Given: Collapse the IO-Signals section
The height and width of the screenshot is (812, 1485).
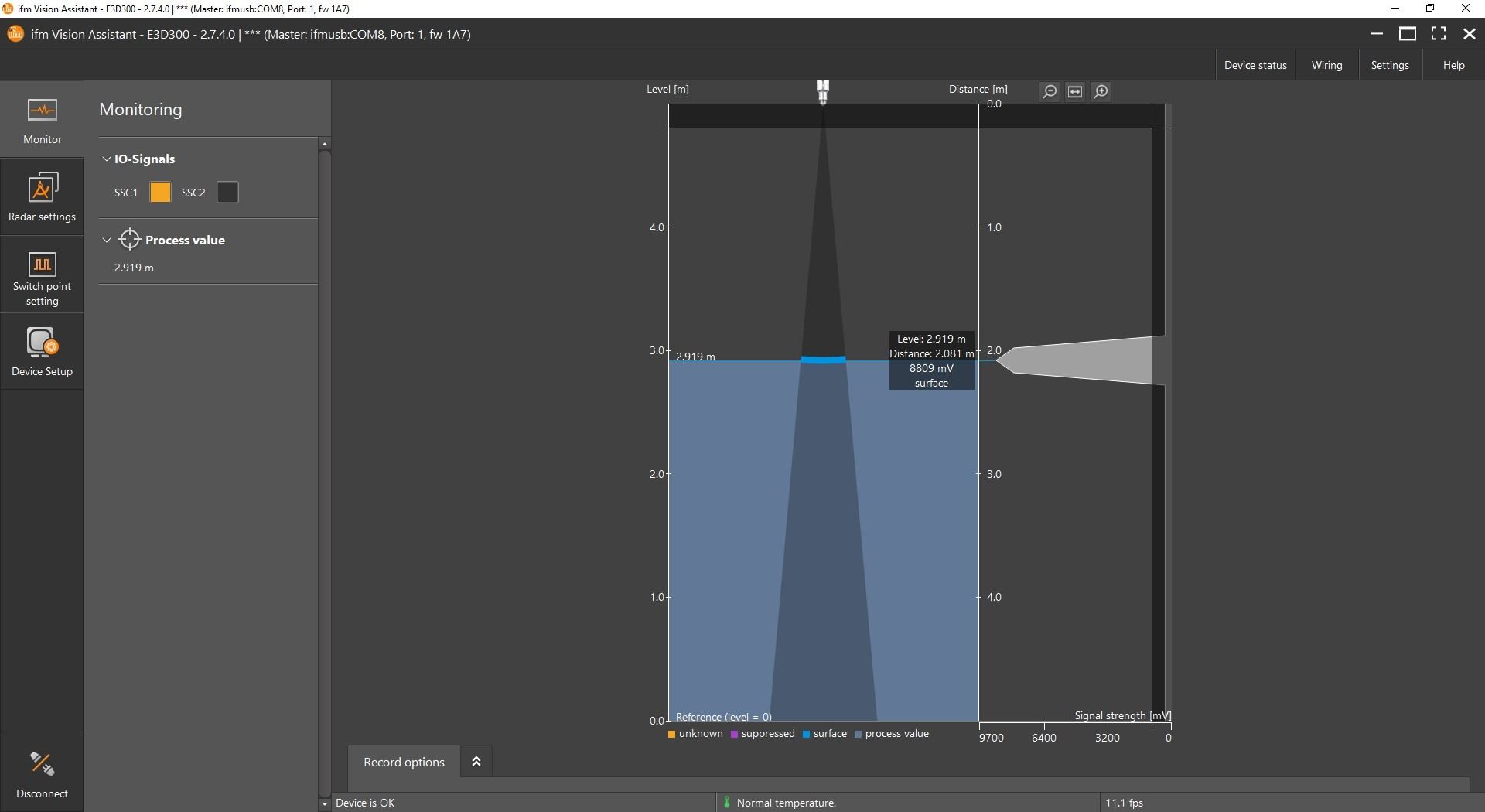Looking at the screenshot, I should coord(107,159).
